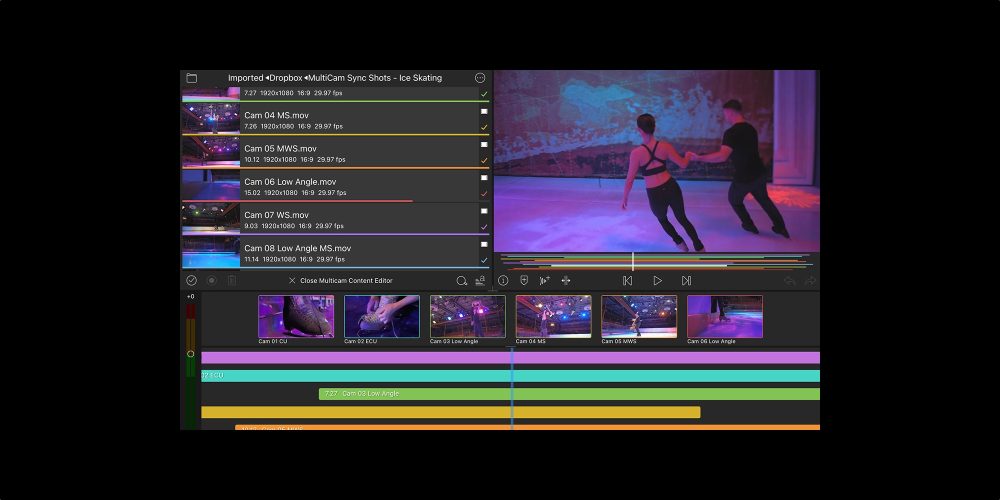Adjust the audio level slider knob
Viewport: 1000px width, 500px height.
[191, 354]
